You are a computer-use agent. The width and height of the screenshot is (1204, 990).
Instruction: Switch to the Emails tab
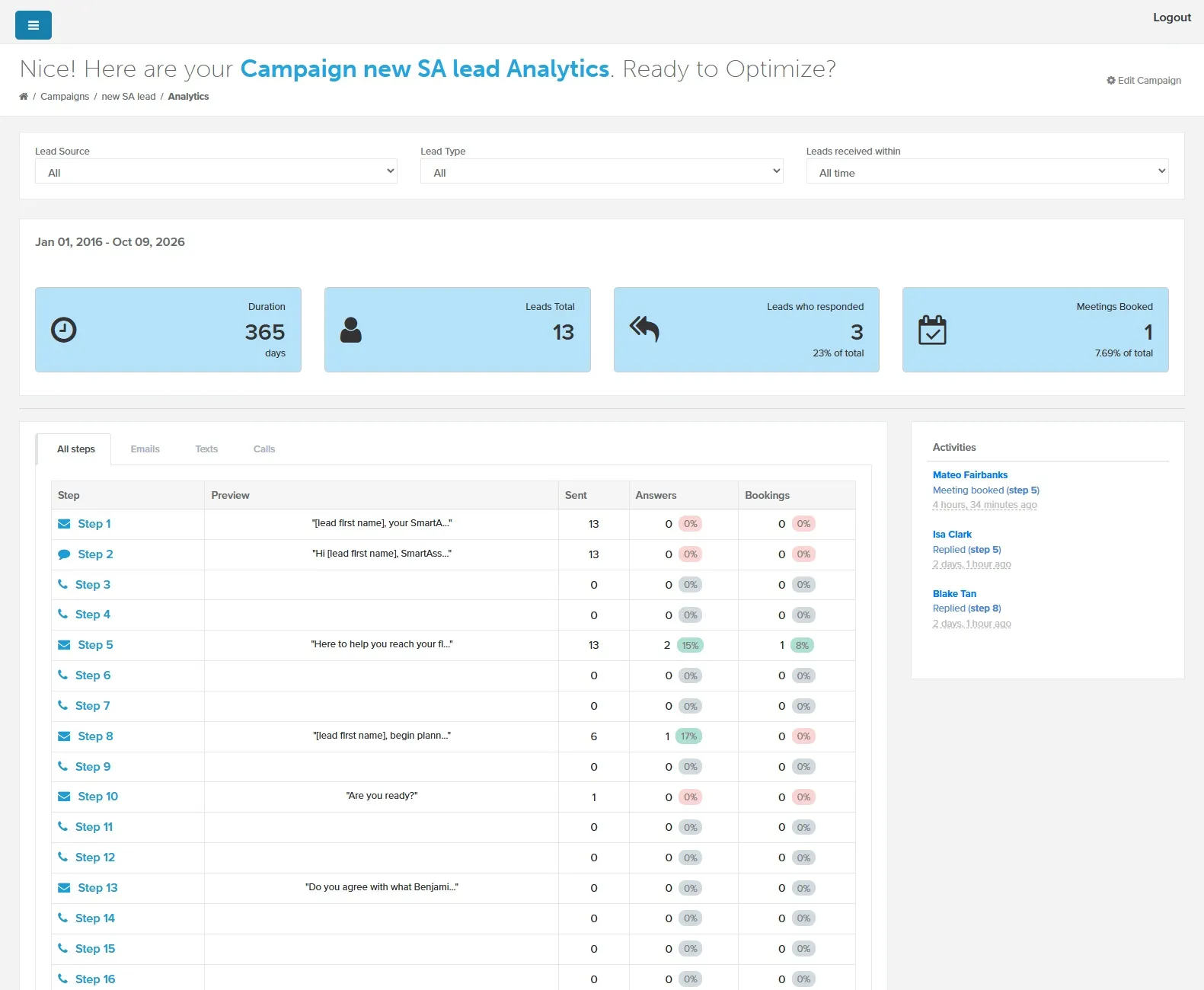[145, 449]
